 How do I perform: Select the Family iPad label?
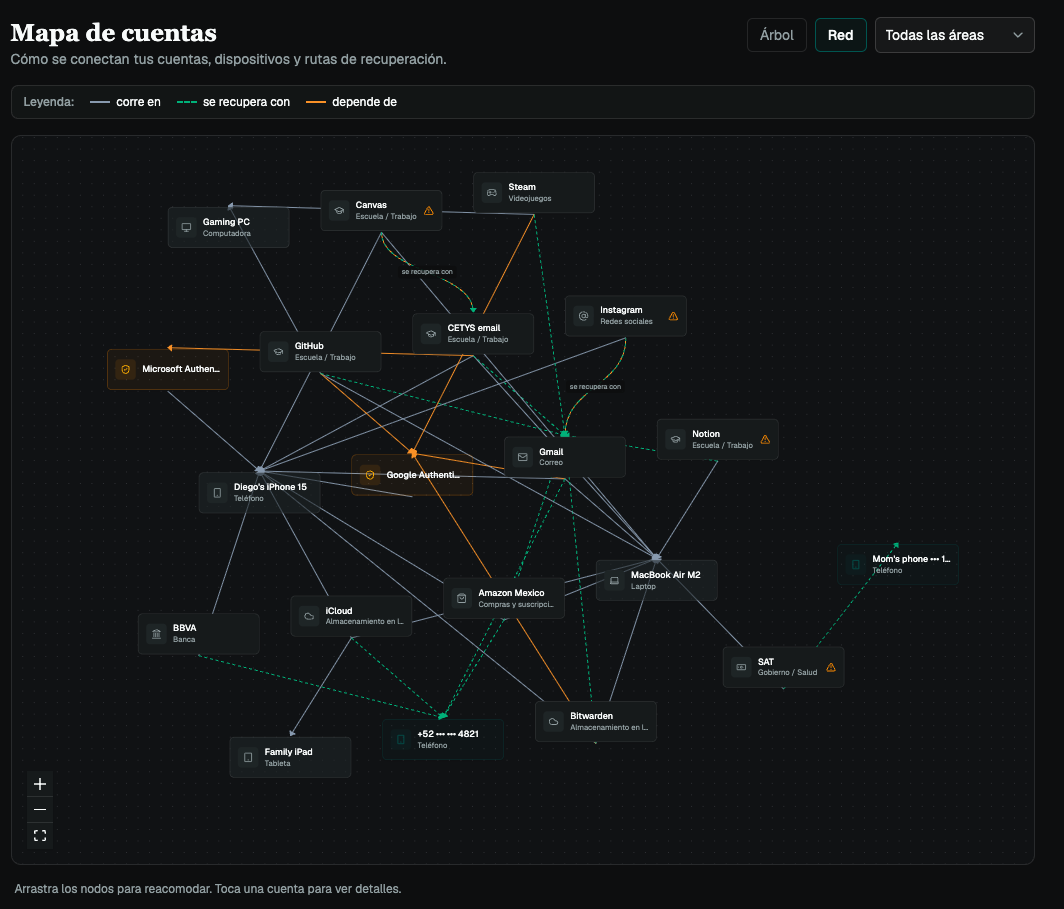[288, 752]
